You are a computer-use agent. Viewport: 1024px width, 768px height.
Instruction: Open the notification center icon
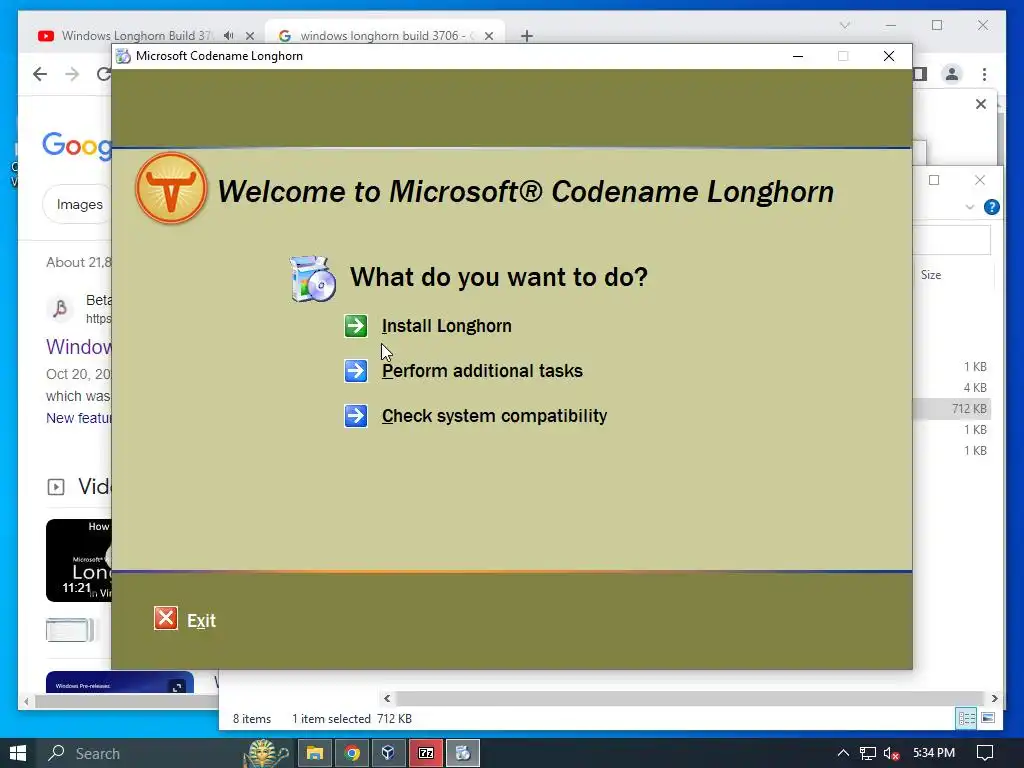pos(985,753)
